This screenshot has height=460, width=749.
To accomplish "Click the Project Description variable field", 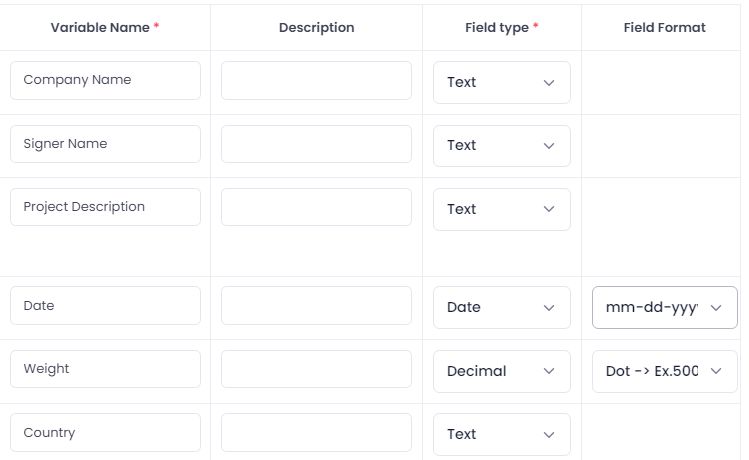I will tap(105, 207).
